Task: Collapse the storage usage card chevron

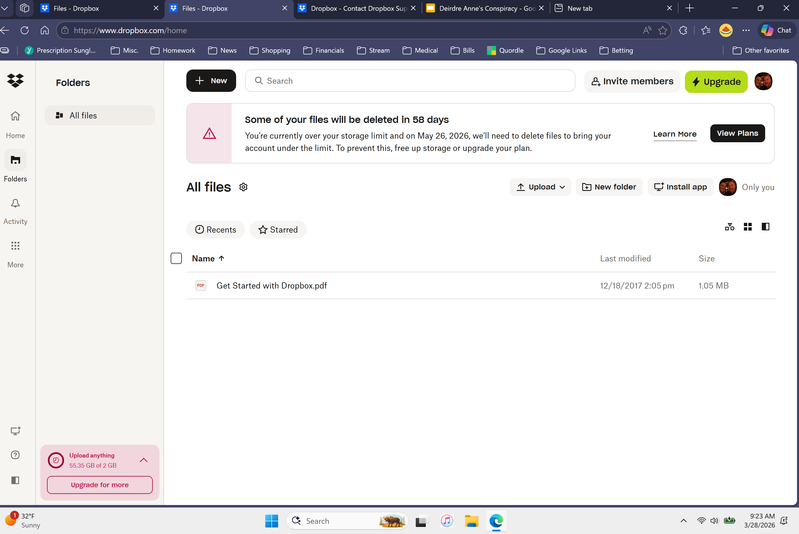Action: (143, 460)
